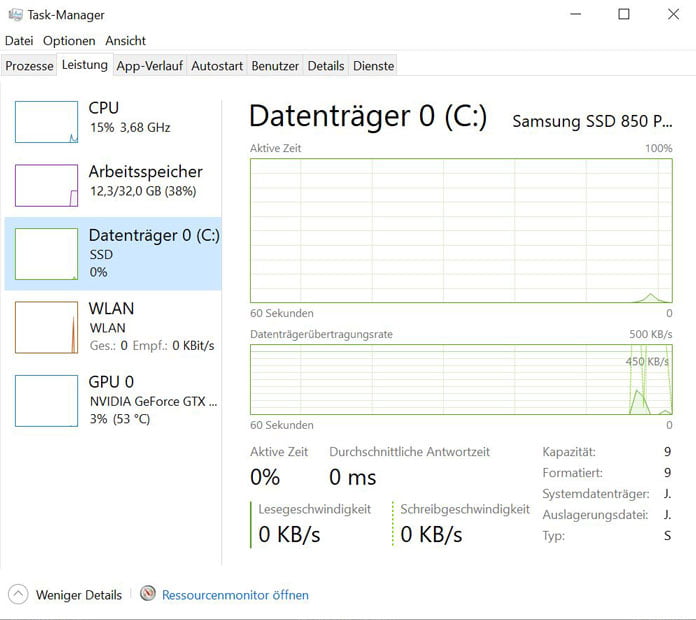
Task: Click the Datenträger 0 (C:) sidebar thumbnail
Action: click(x=46, y=254)
